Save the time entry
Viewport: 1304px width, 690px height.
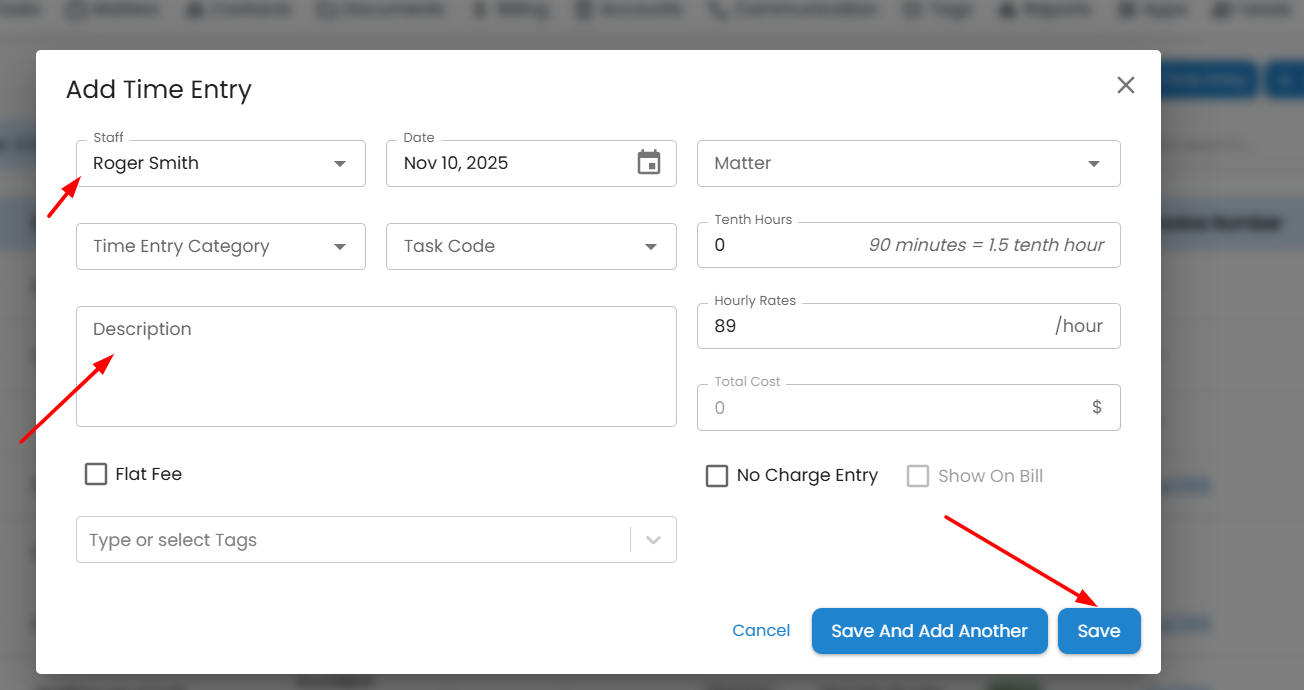[x=1098, y=631]
